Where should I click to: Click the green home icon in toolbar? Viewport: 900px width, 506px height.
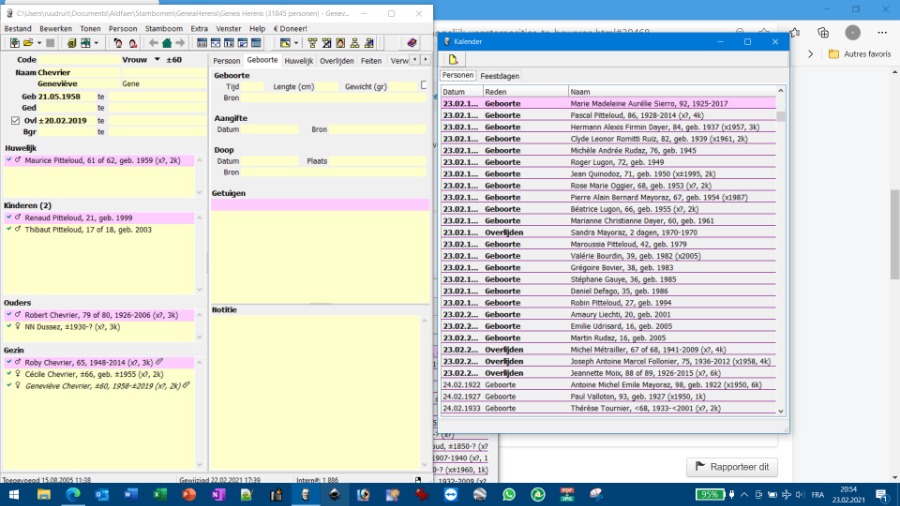tap(166, 43)
